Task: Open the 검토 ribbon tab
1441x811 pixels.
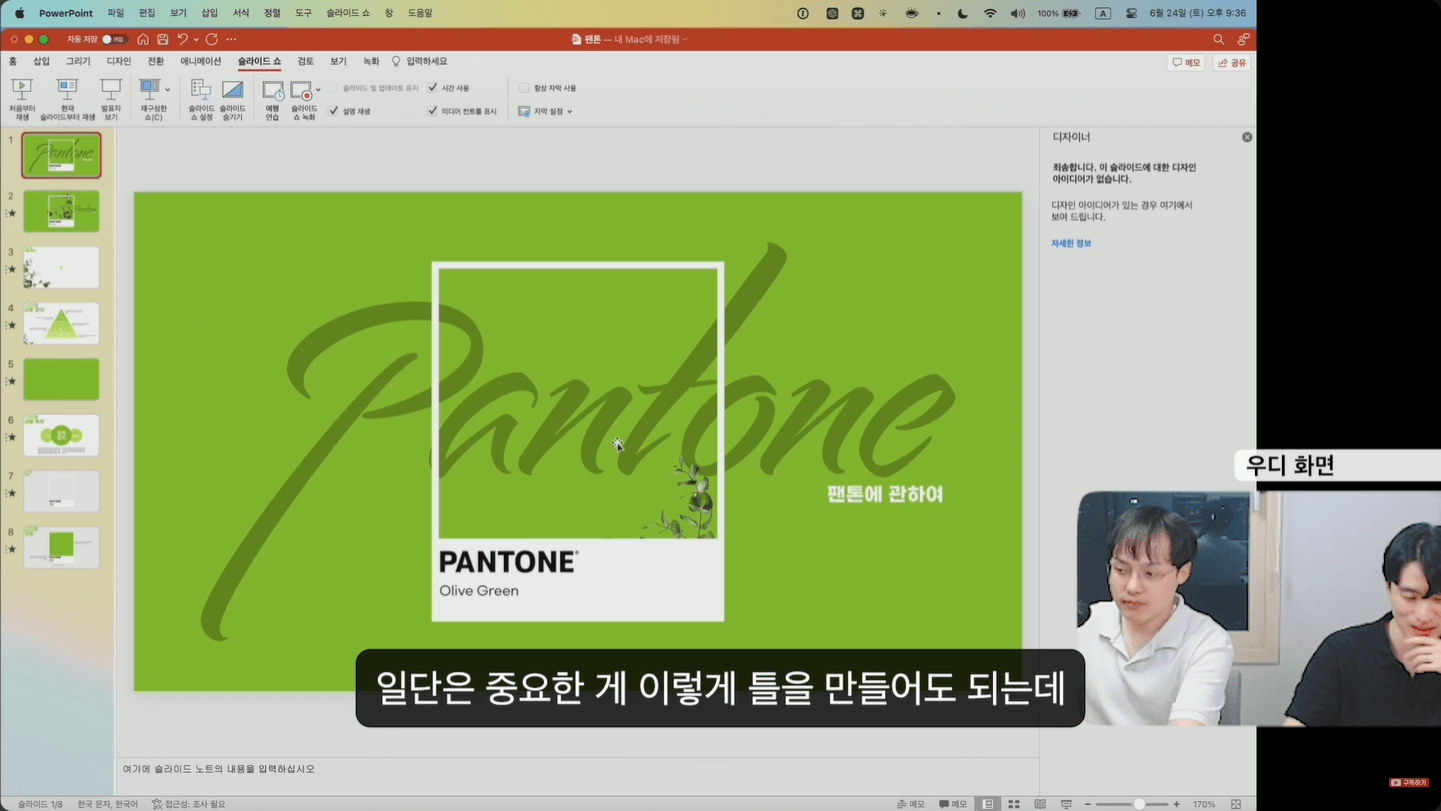Action: (306, 62)
